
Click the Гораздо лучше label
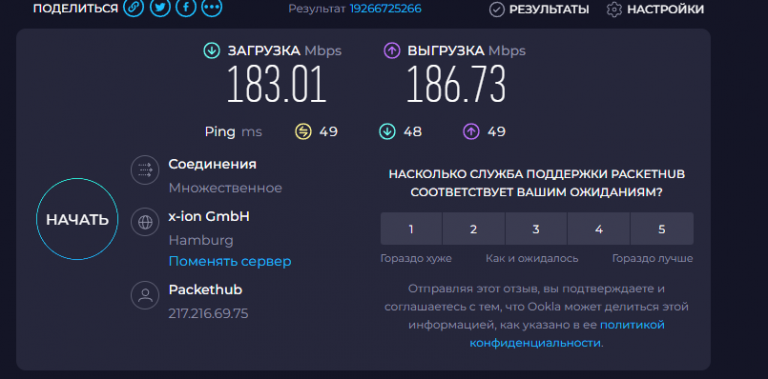pyautogui.click(x=652, y=259)
